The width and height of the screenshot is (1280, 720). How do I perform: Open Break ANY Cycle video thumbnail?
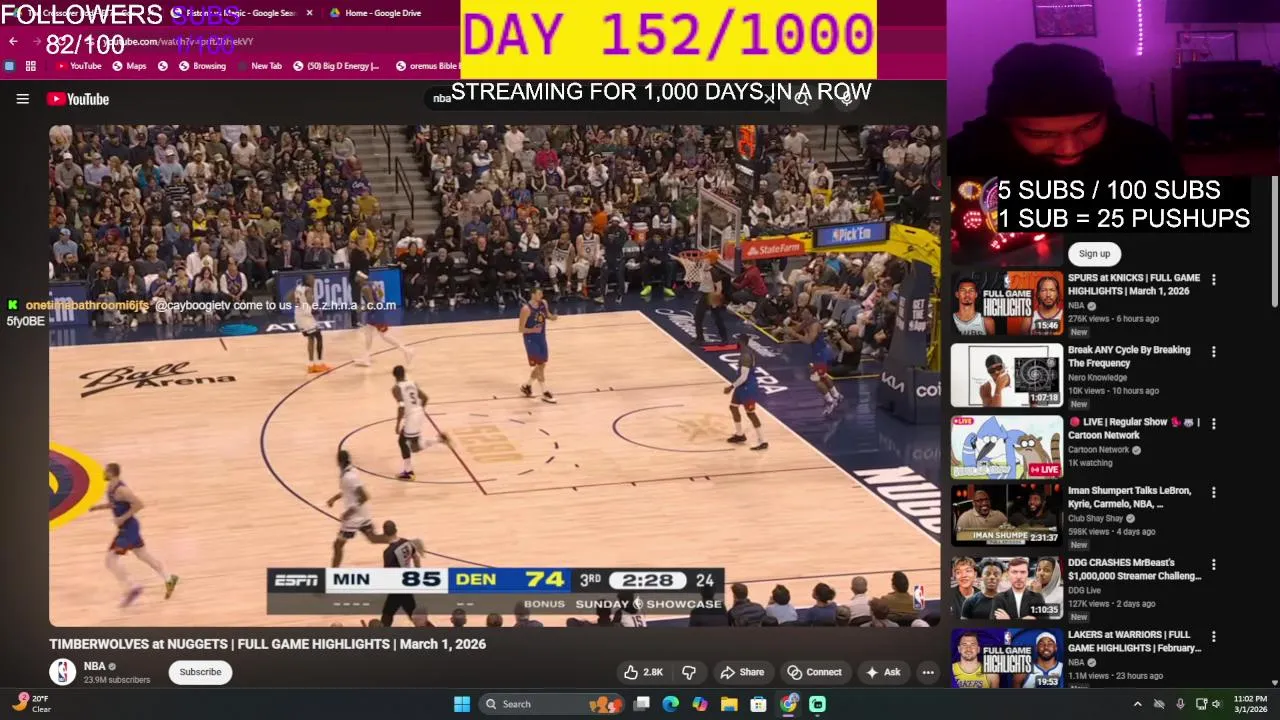(x=1006, y=375)
